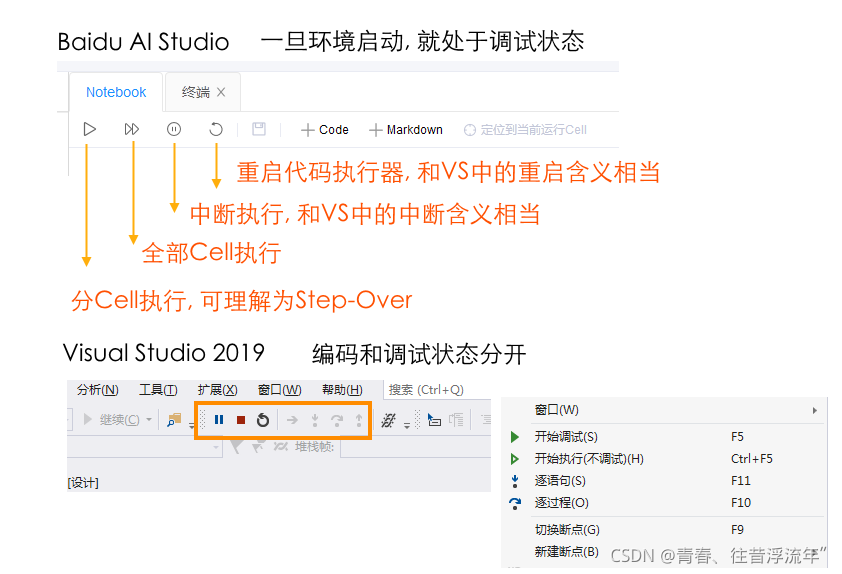
Task: Select 逐过程(O) step over
Action: coord(665,503)
